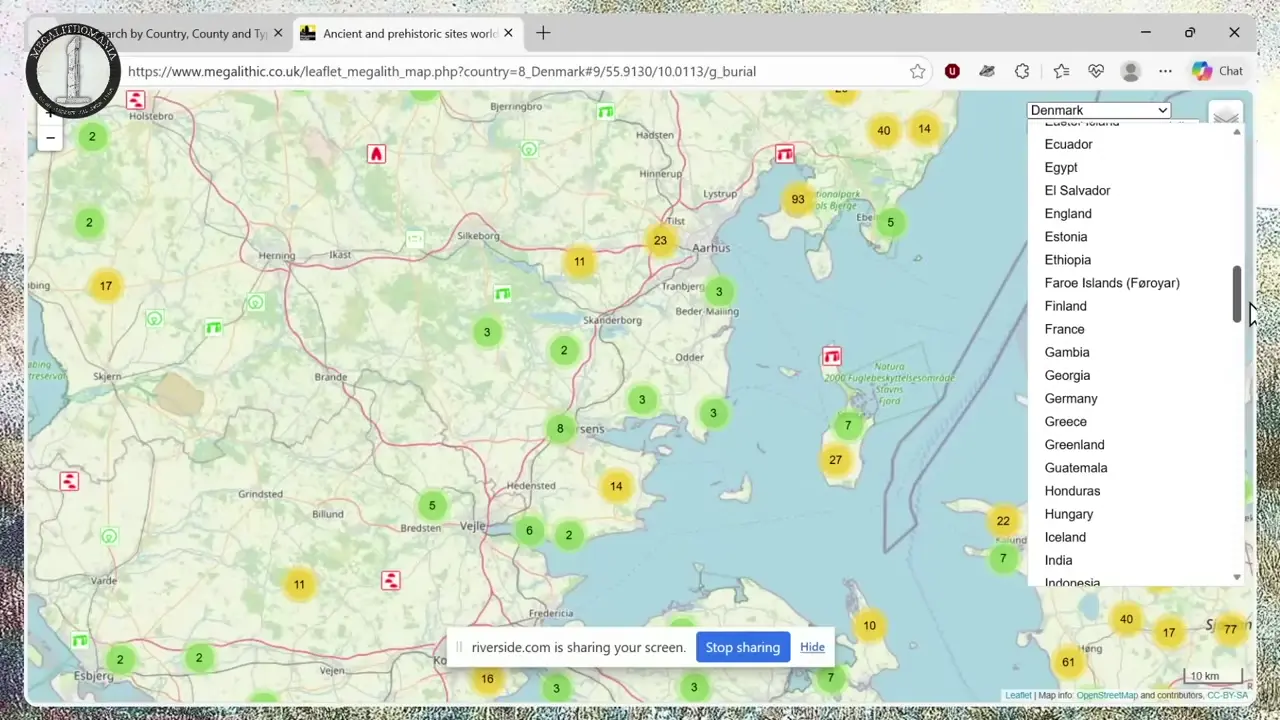
Task: Open the OpenStreetMap attribution link
Action: coord(1107,695)
